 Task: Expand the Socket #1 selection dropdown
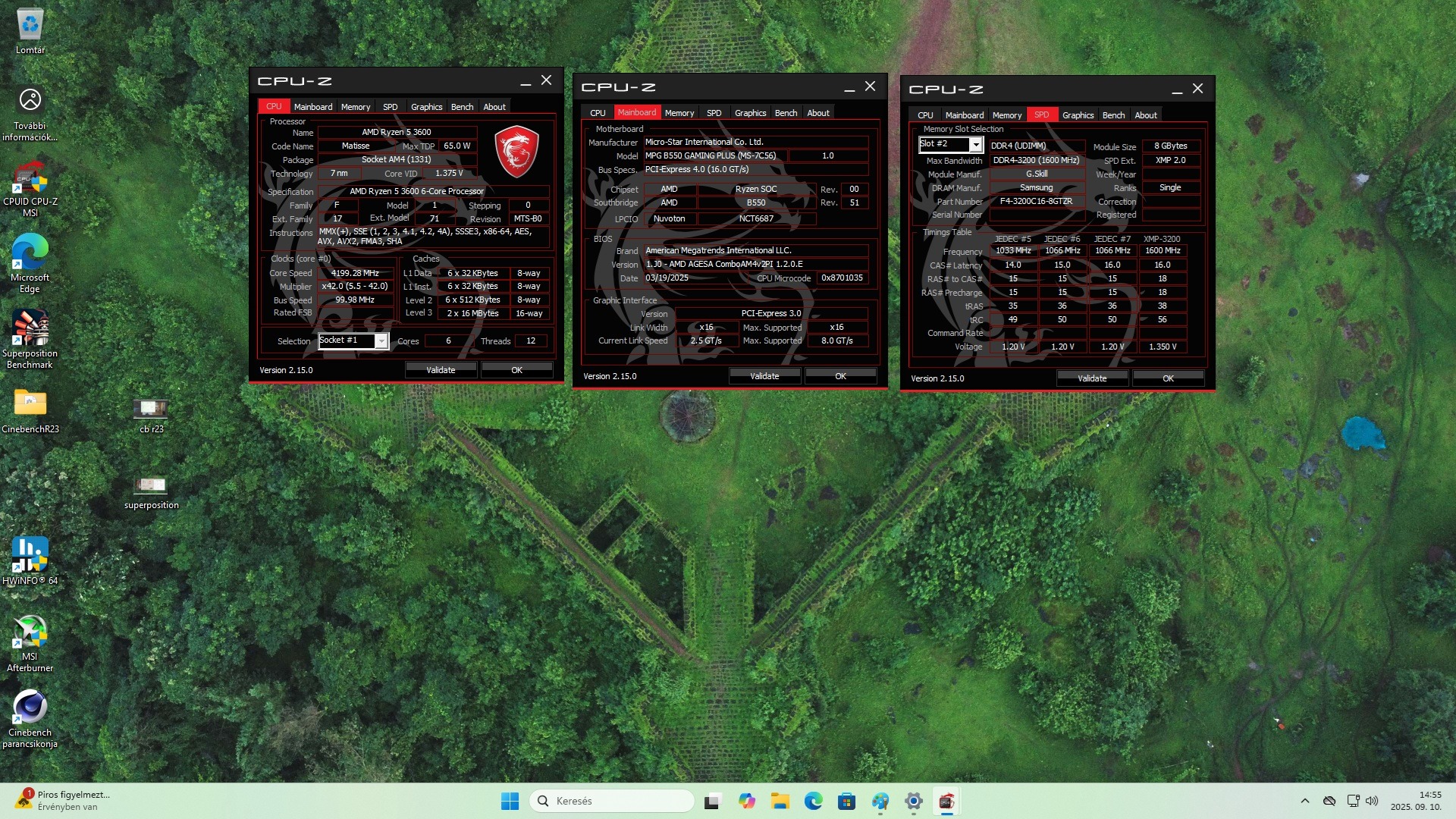click(381, 342)
